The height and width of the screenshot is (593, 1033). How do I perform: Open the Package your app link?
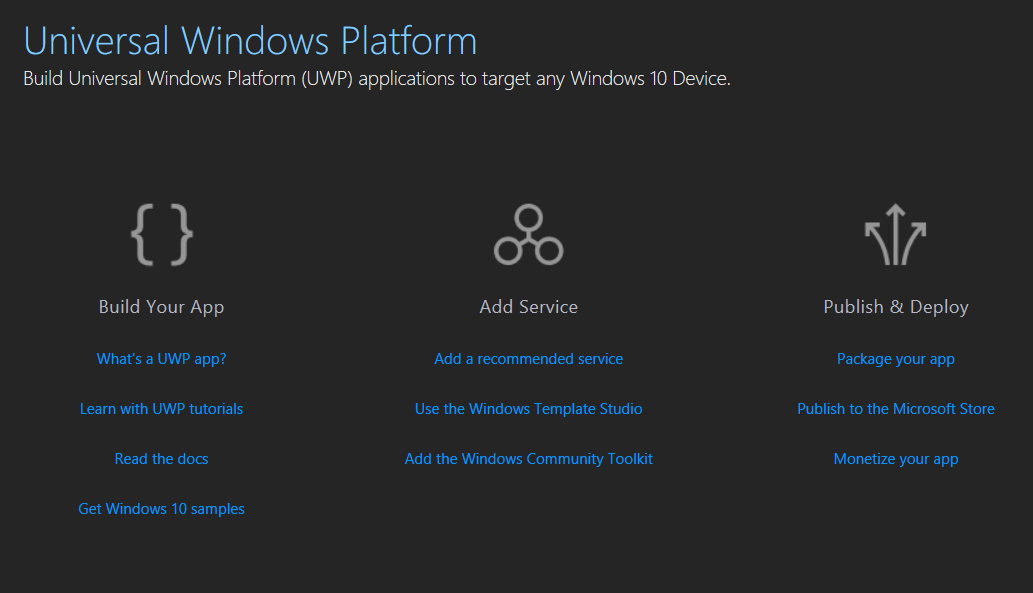[895, 358]
